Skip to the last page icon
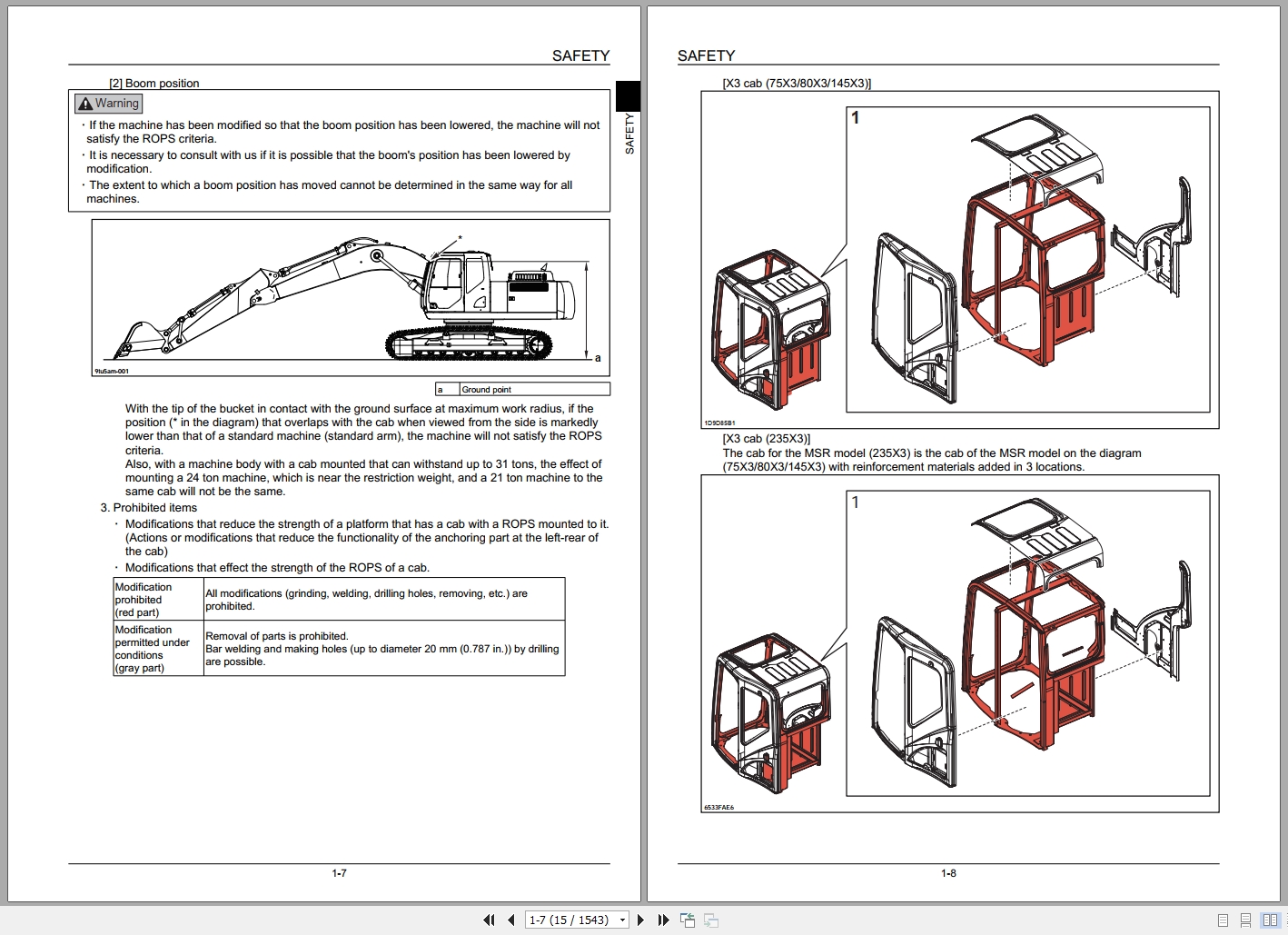The width and height of the screenshot is (1288, 935). tap(664, 920)
